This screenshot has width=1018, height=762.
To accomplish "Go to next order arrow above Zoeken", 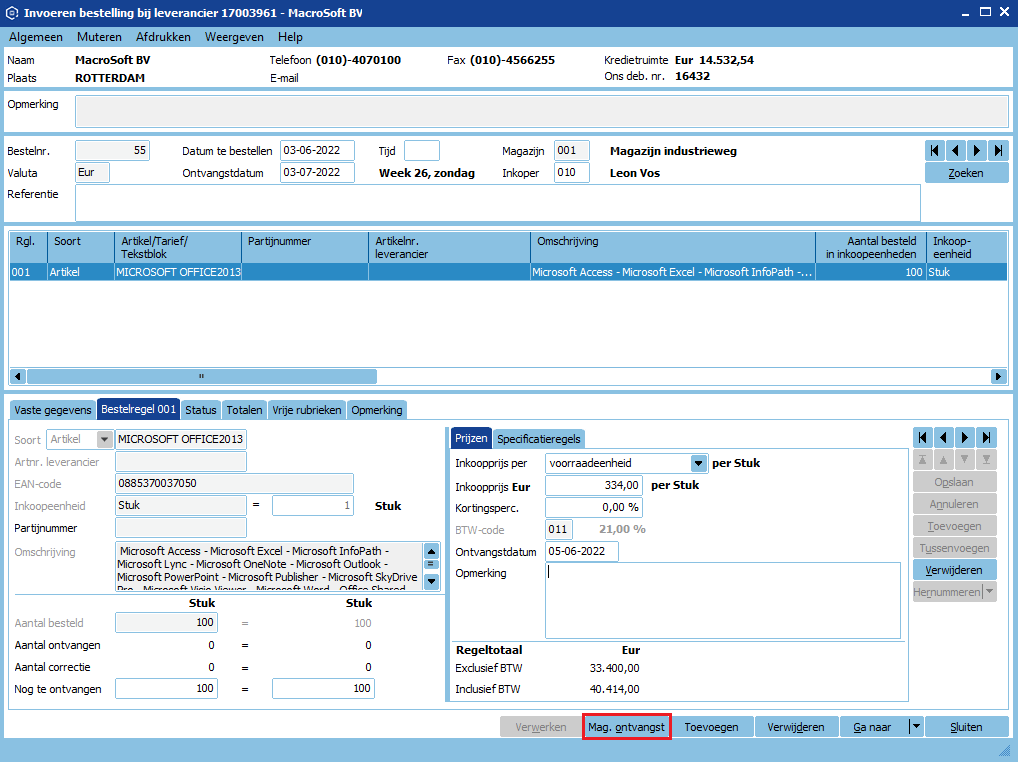I will coord(977,151).
